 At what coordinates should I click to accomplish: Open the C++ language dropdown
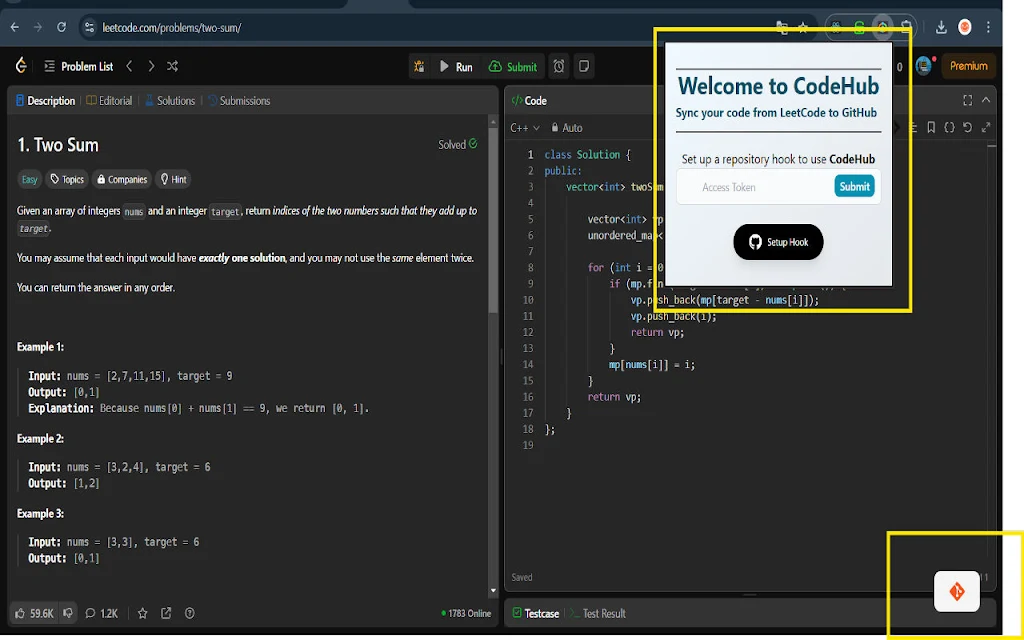(x=525, y=128)
